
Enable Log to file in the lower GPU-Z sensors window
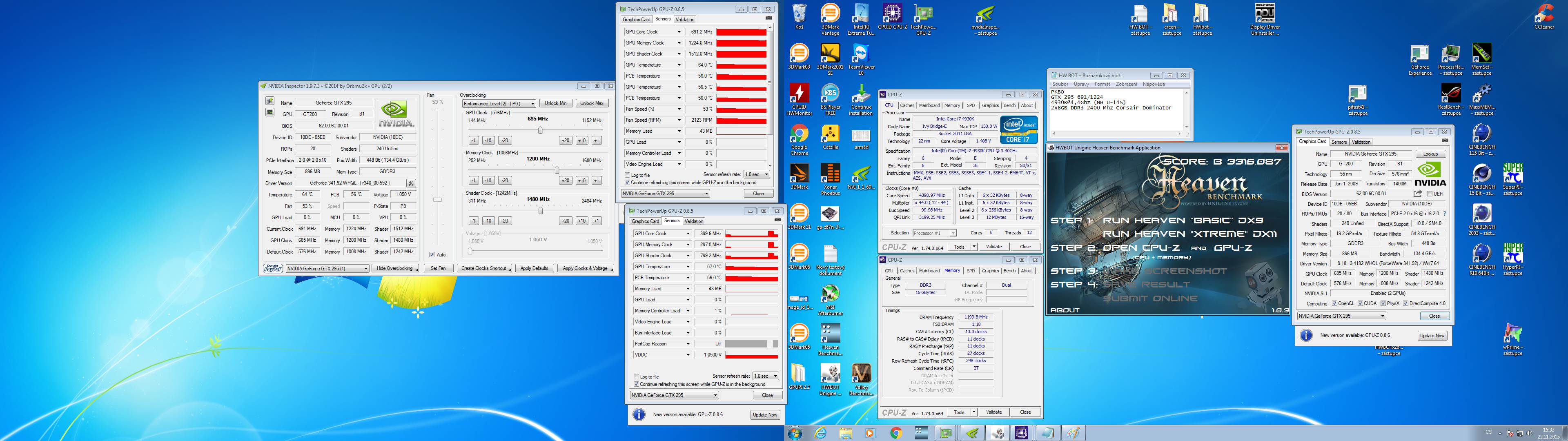pyautogui.click(x=637, y=377)
